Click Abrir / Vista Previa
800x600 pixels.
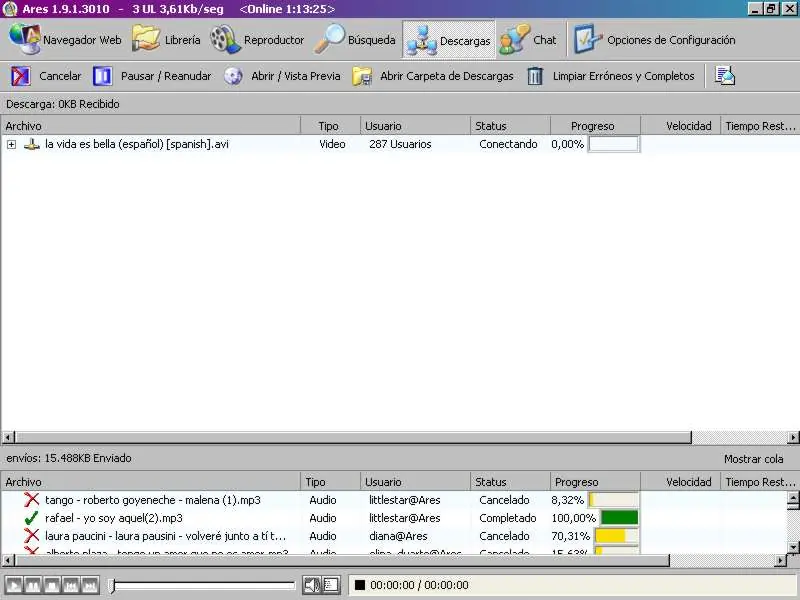click(282, 76)
